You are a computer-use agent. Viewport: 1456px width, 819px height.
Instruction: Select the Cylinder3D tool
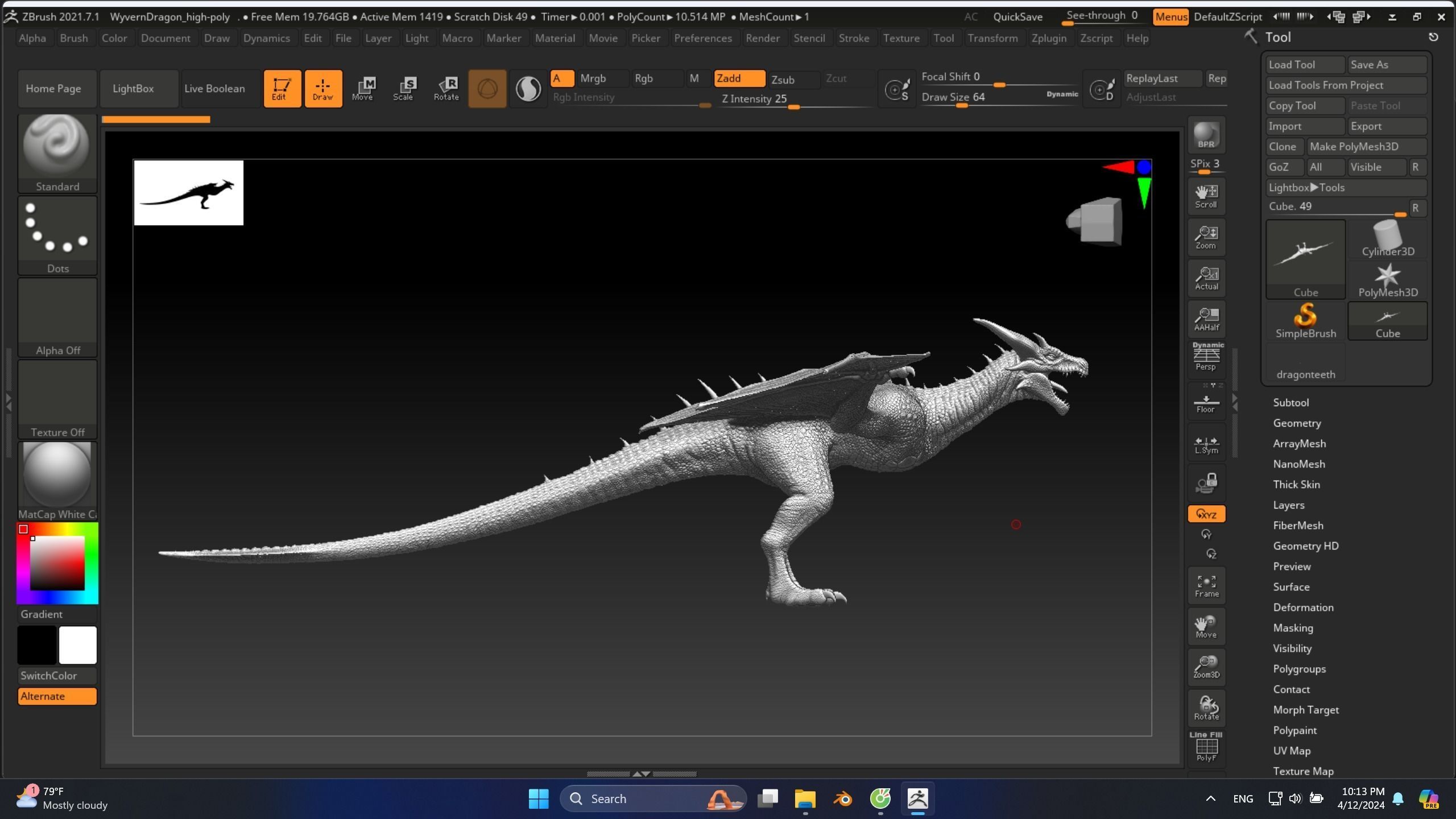[1388, 239]
